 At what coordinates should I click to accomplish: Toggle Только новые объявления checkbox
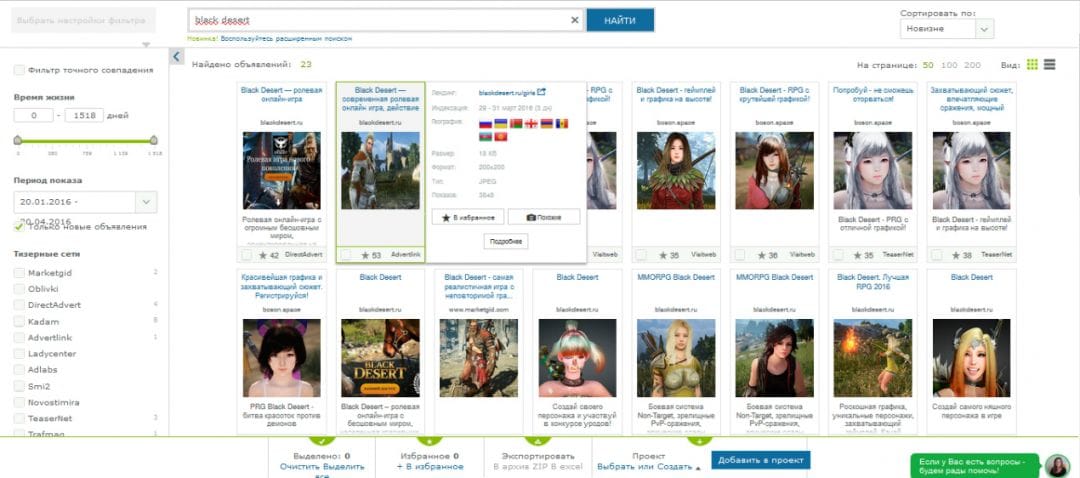pos(19,226)
